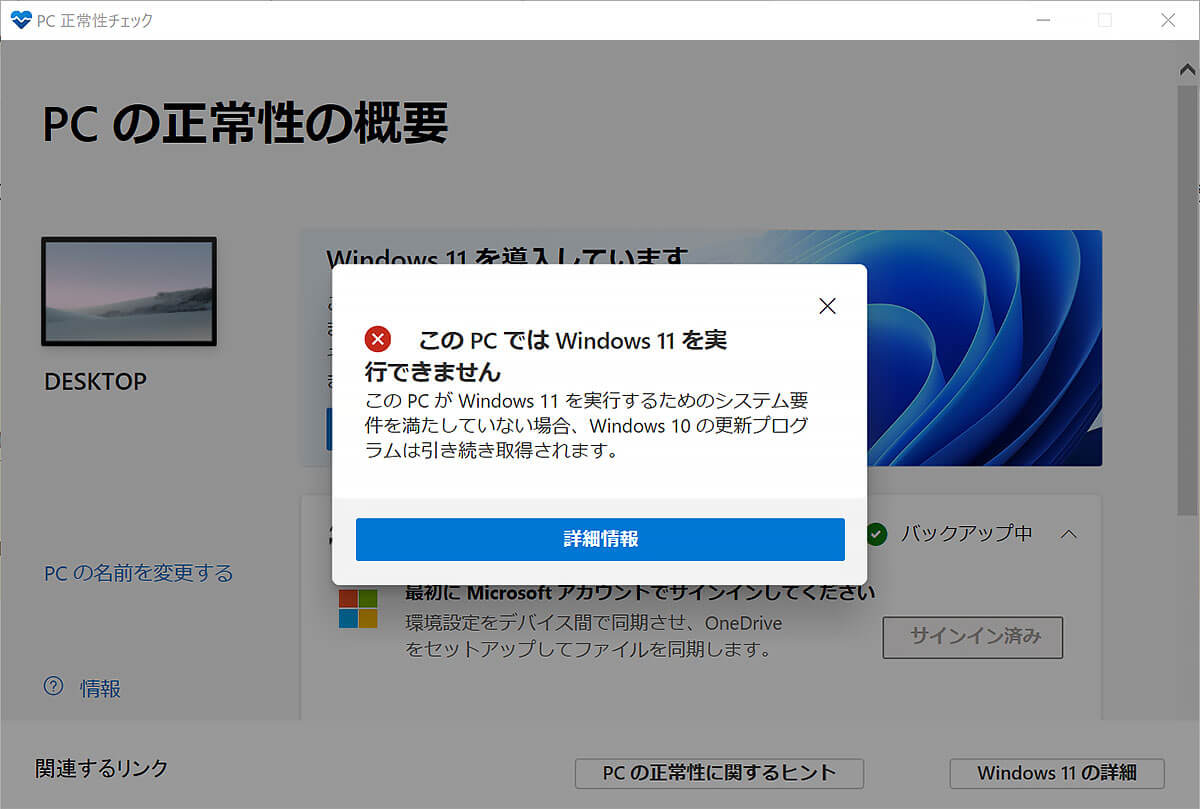The width and height of the screenshot is (1200, 809).
Task: Click the Microsoft logo icon
Action: tap(358, 608)
